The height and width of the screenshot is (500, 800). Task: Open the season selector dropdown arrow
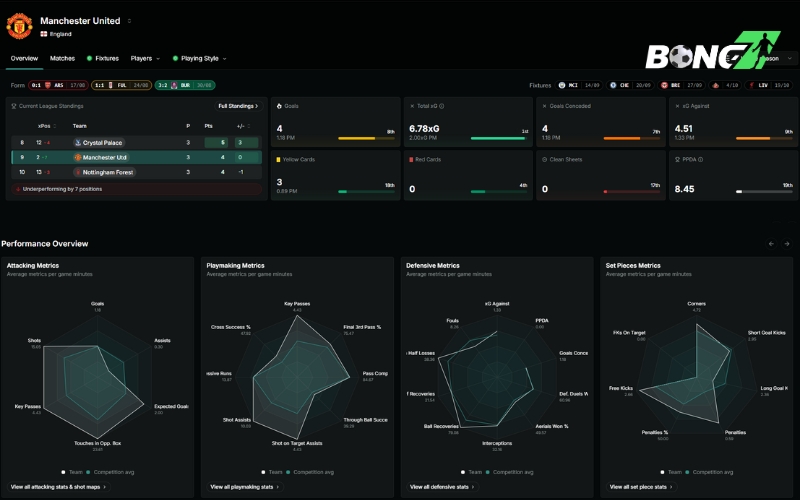click(x=790, y=58)
